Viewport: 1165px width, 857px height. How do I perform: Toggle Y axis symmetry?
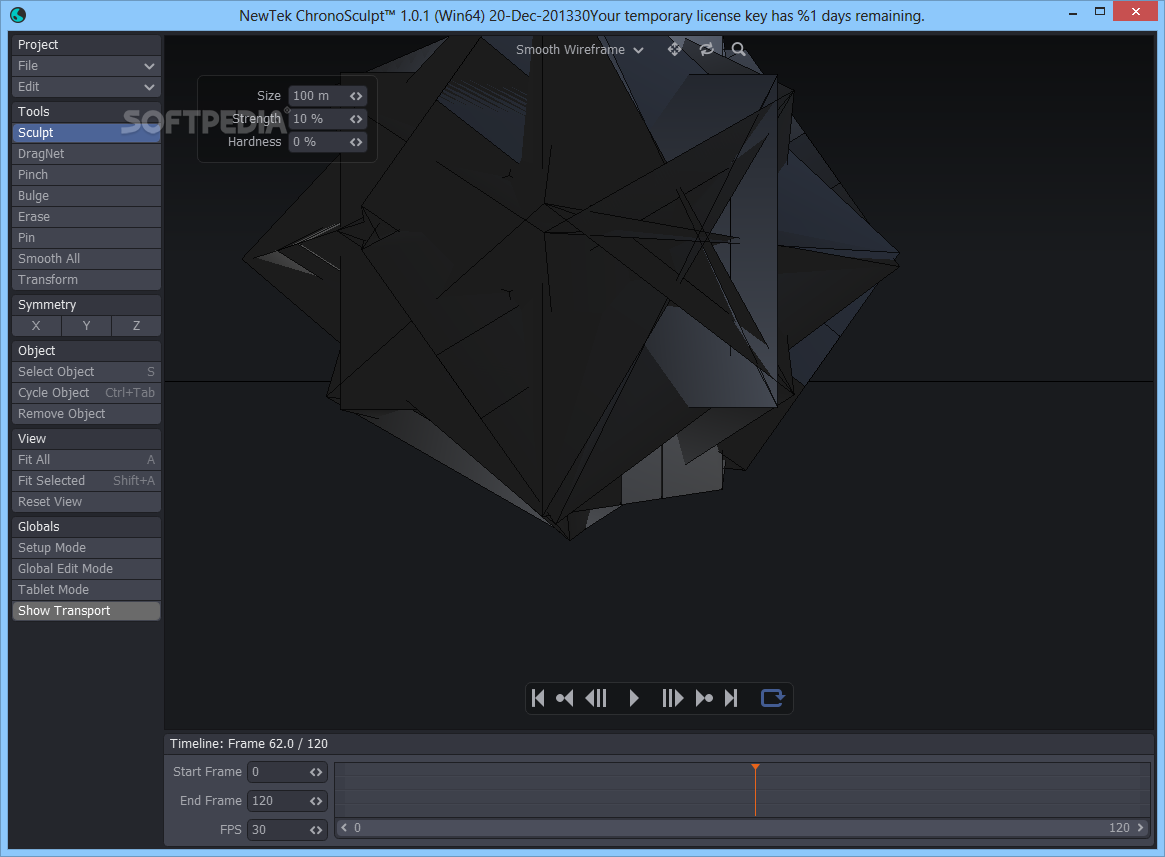(86, 326)
